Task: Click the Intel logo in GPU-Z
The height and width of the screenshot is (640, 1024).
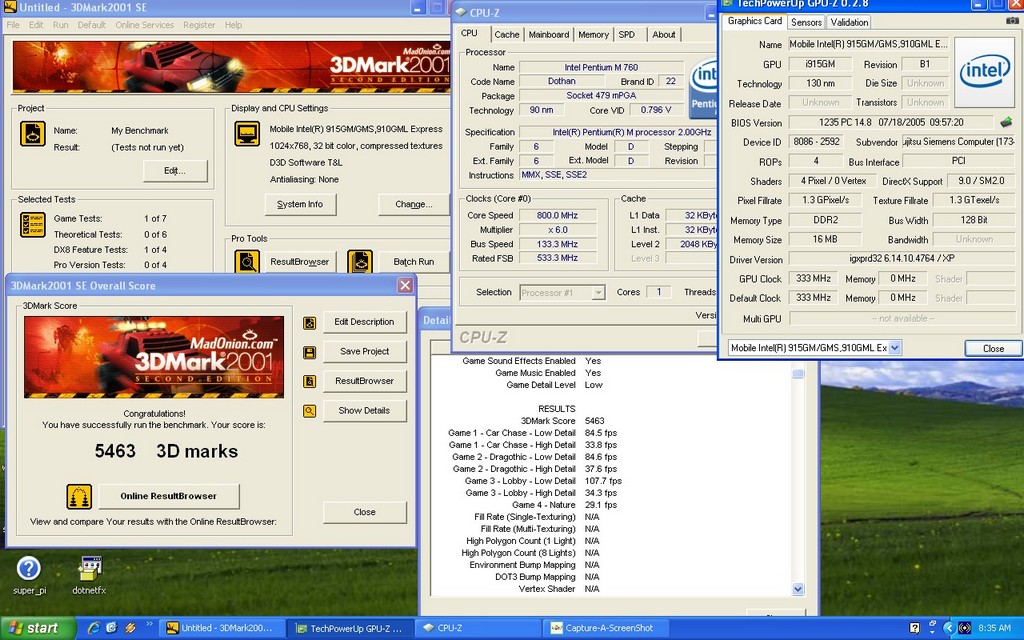Action: pyautogui.click(x=984, y=72)
